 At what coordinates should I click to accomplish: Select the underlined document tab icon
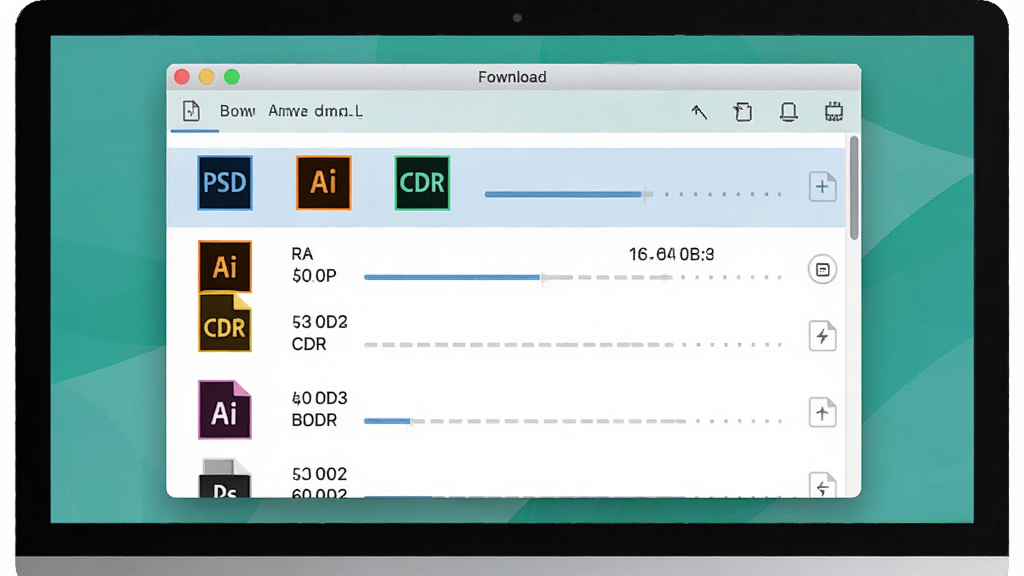pyautogui.click(x=191, y=111)
